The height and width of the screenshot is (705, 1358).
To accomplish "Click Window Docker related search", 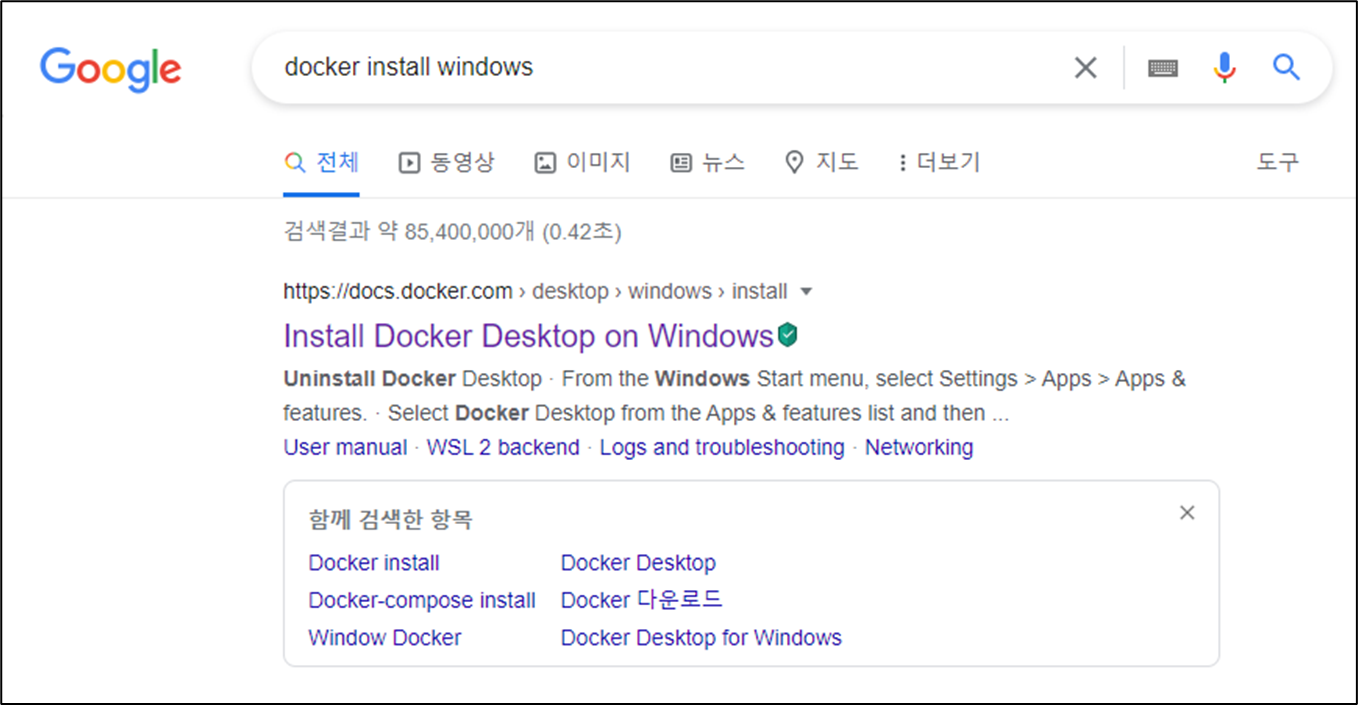I will click(x=385, y=637).
